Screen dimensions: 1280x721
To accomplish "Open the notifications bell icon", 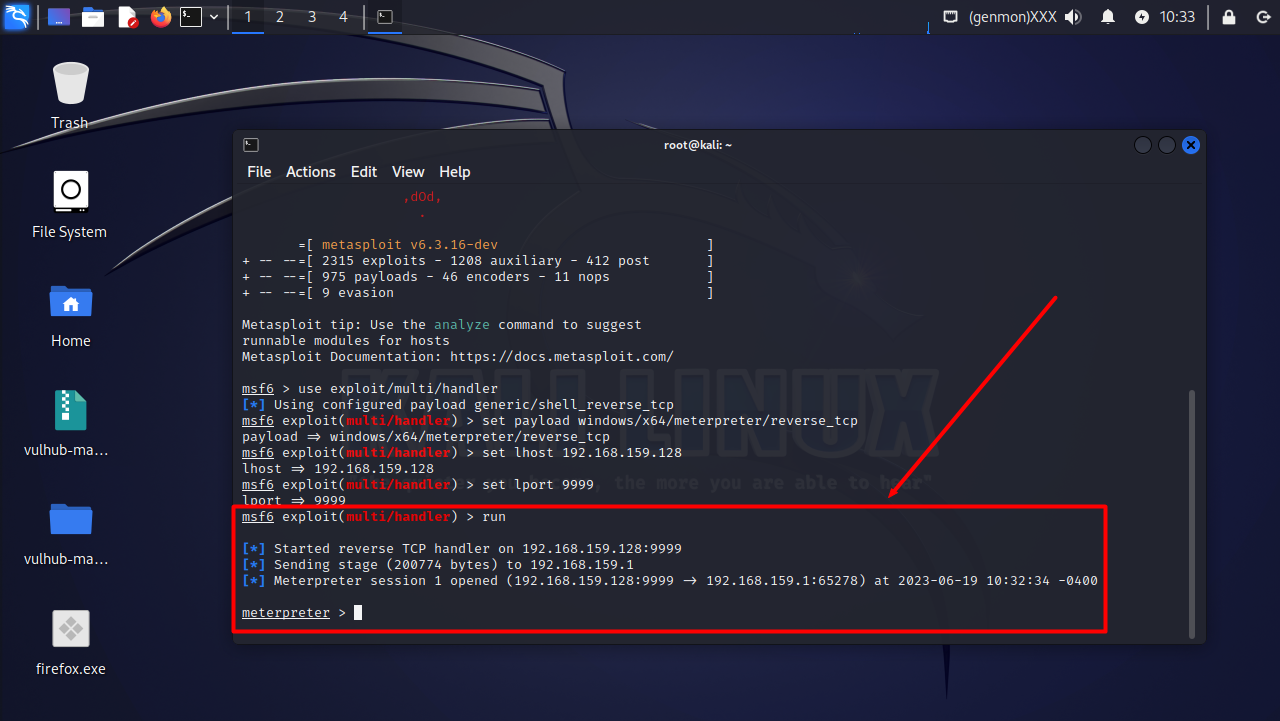I will (1108, 17).
